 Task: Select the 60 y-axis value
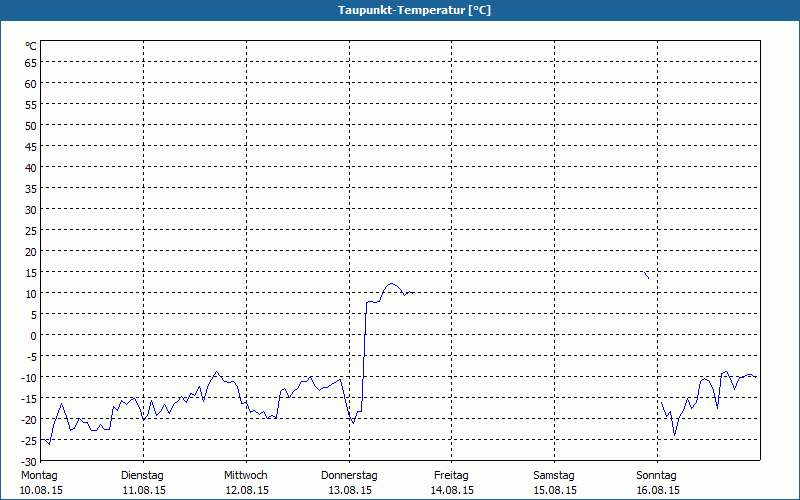[31, 84]
